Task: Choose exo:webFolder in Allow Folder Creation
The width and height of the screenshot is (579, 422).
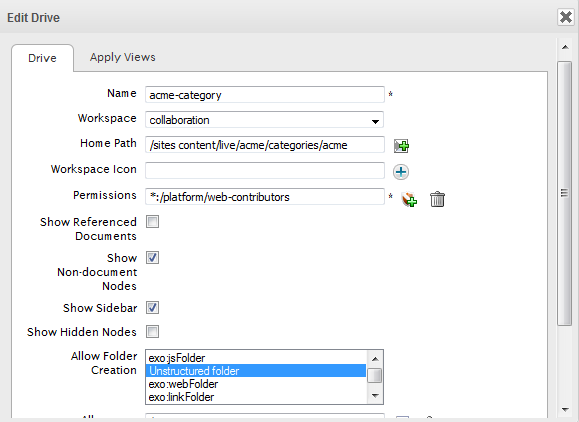Action: pos(256,384)
